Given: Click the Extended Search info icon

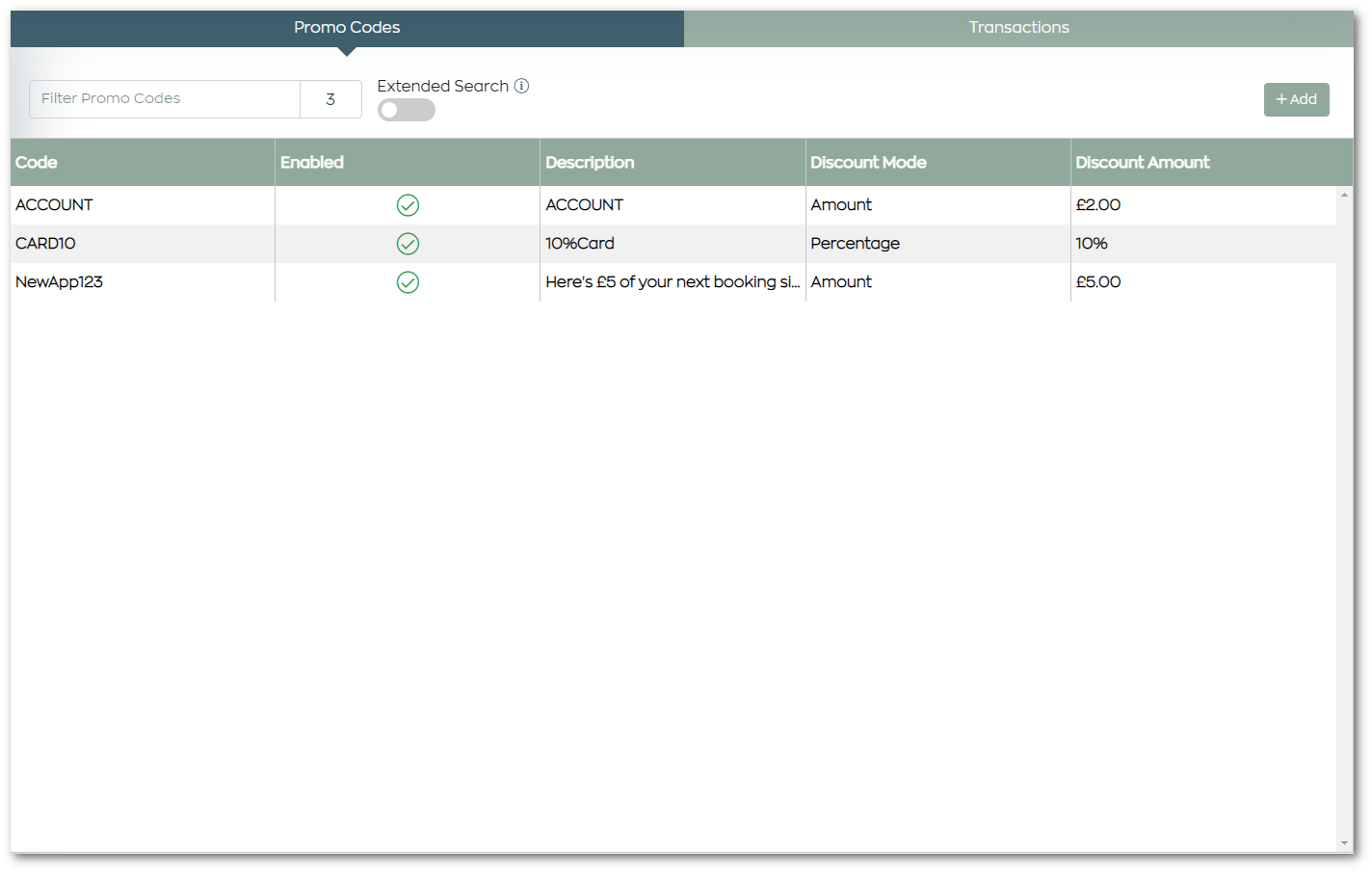Looking at the screenshot, I should tap(521, 86).
